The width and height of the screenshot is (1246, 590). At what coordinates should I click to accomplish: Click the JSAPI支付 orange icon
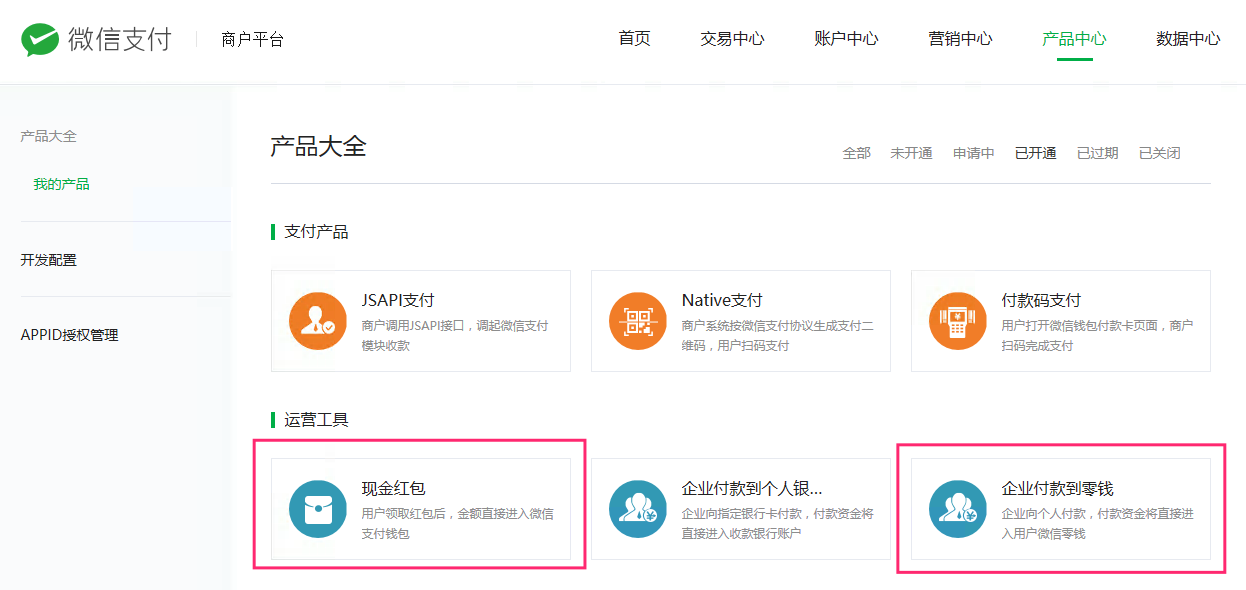click(318, 321)
